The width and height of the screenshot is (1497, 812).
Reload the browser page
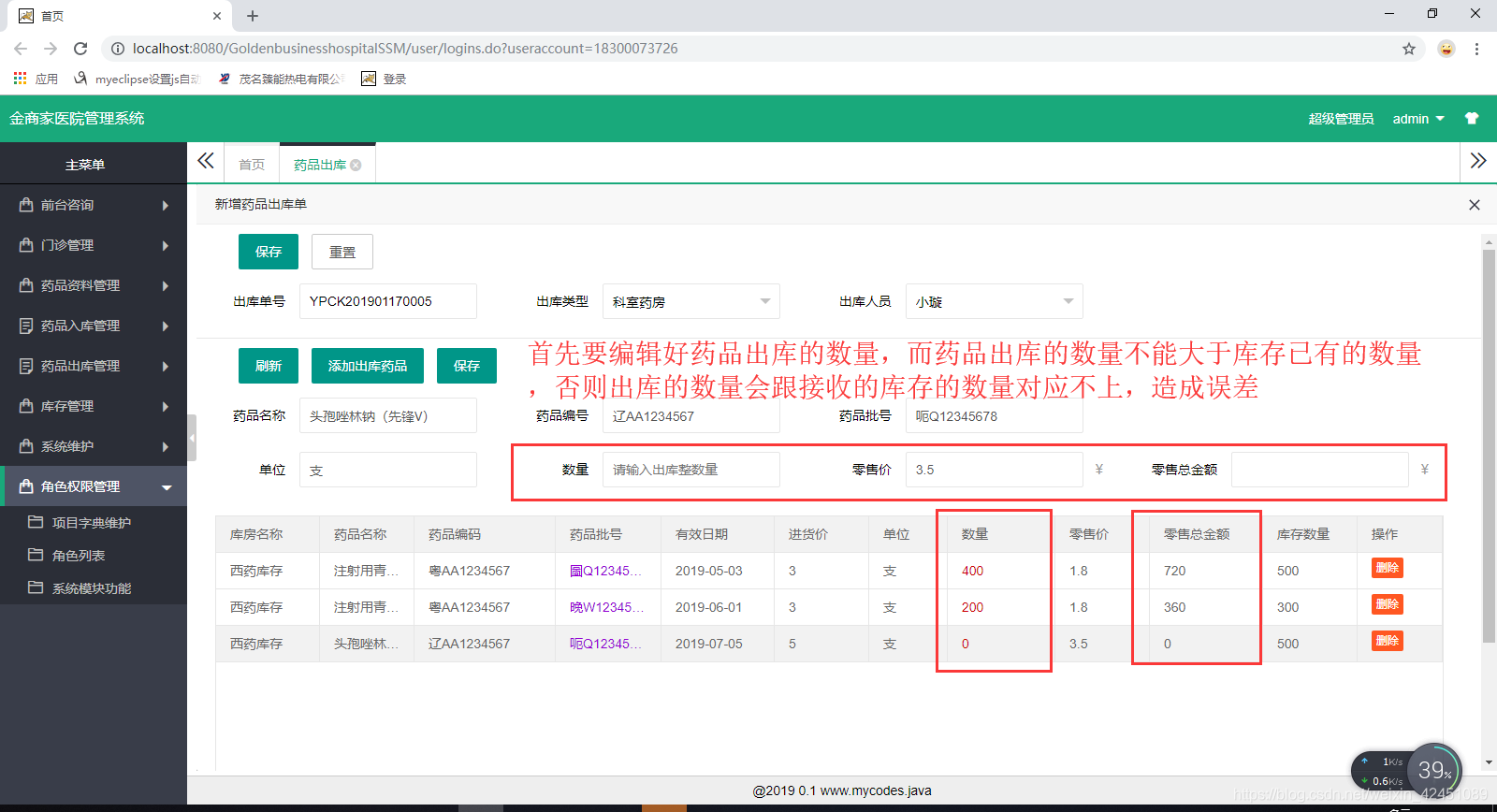(x=80, y=49)
